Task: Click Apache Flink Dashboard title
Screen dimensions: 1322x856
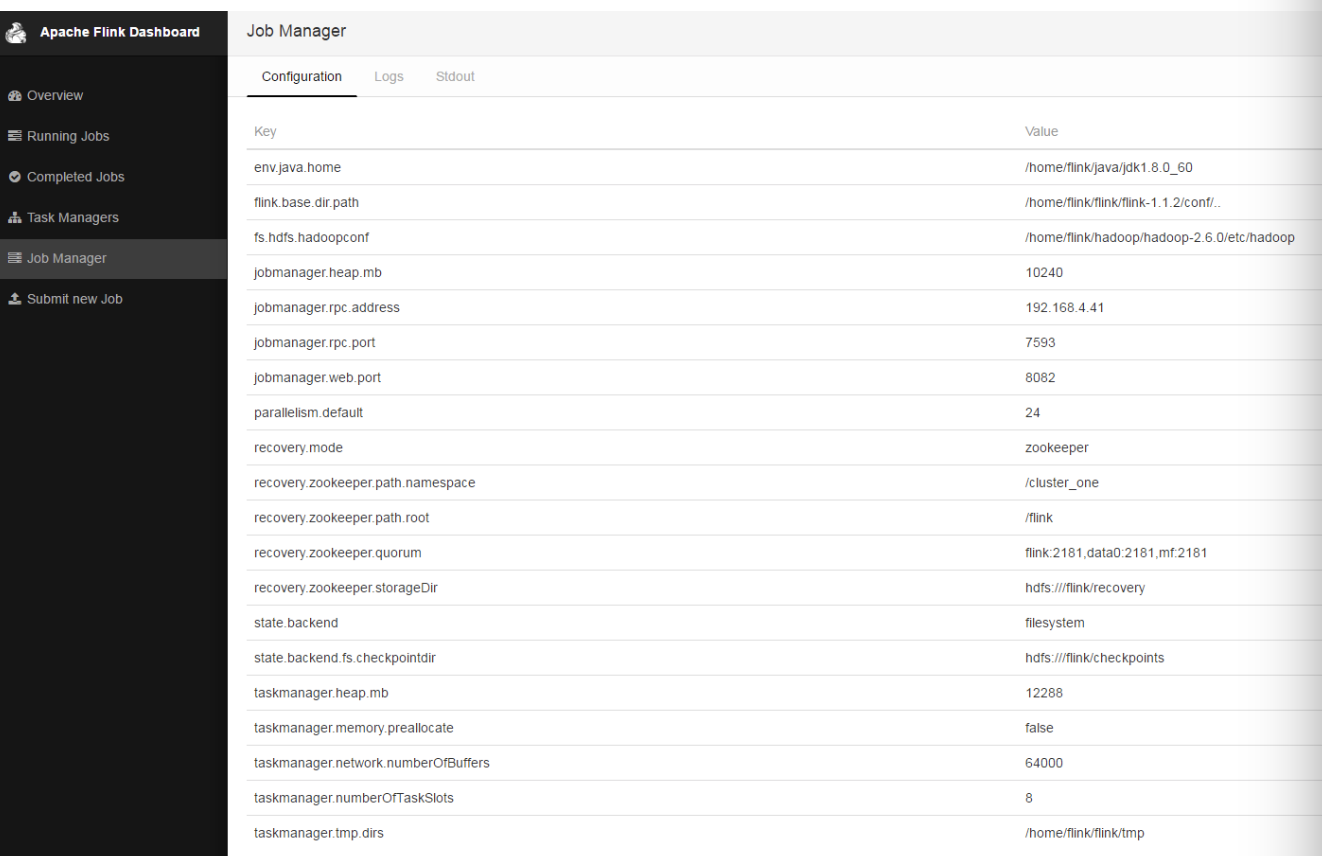Action: (119, 32)
